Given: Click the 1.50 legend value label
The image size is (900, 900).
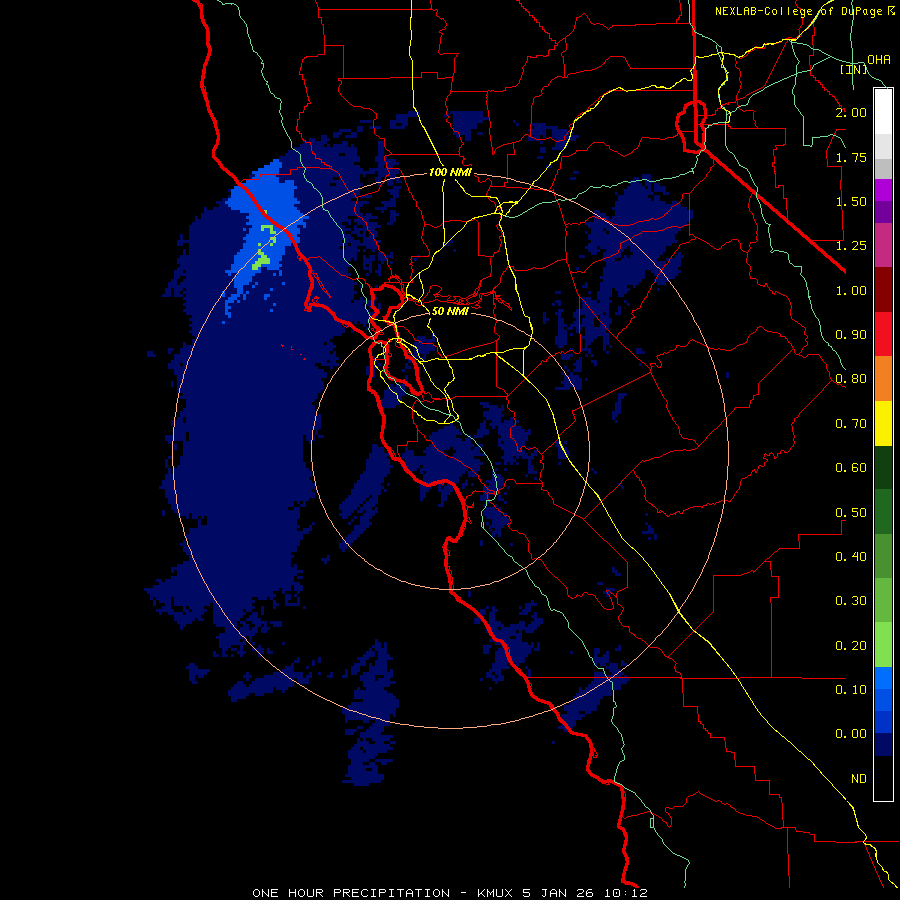Looking at the screenshot, I should 851,201.
